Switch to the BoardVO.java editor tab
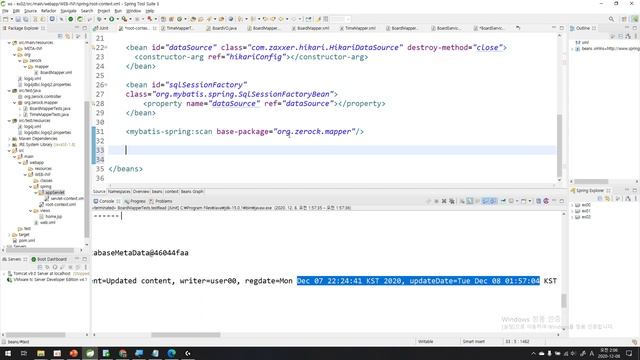The width and height of the screenshot is (640, 360). (222, 28)
